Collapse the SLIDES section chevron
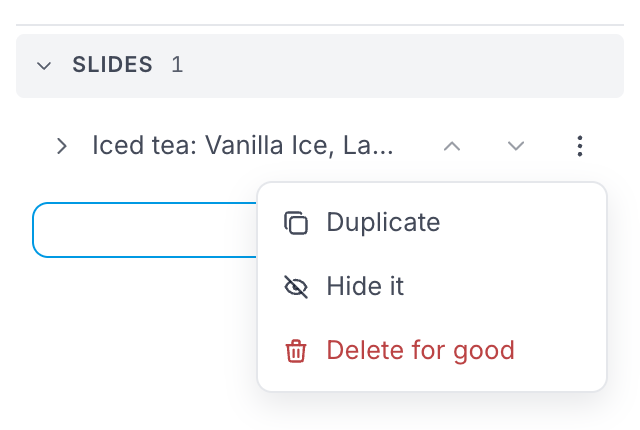This screenshot has height=430, width=640. tap(44, 65)
